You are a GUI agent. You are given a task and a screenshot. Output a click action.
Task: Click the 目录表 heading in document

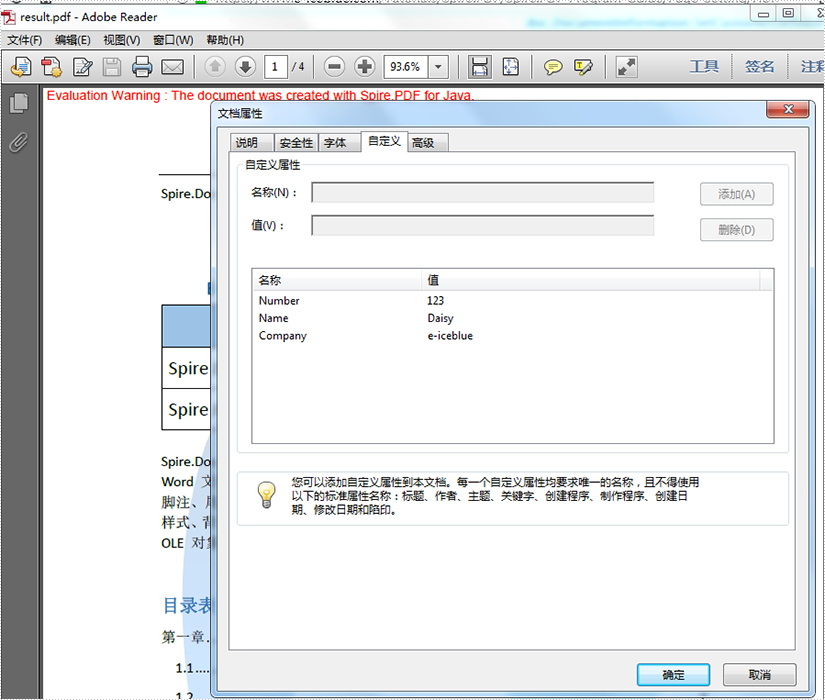(x=187, y=605)
